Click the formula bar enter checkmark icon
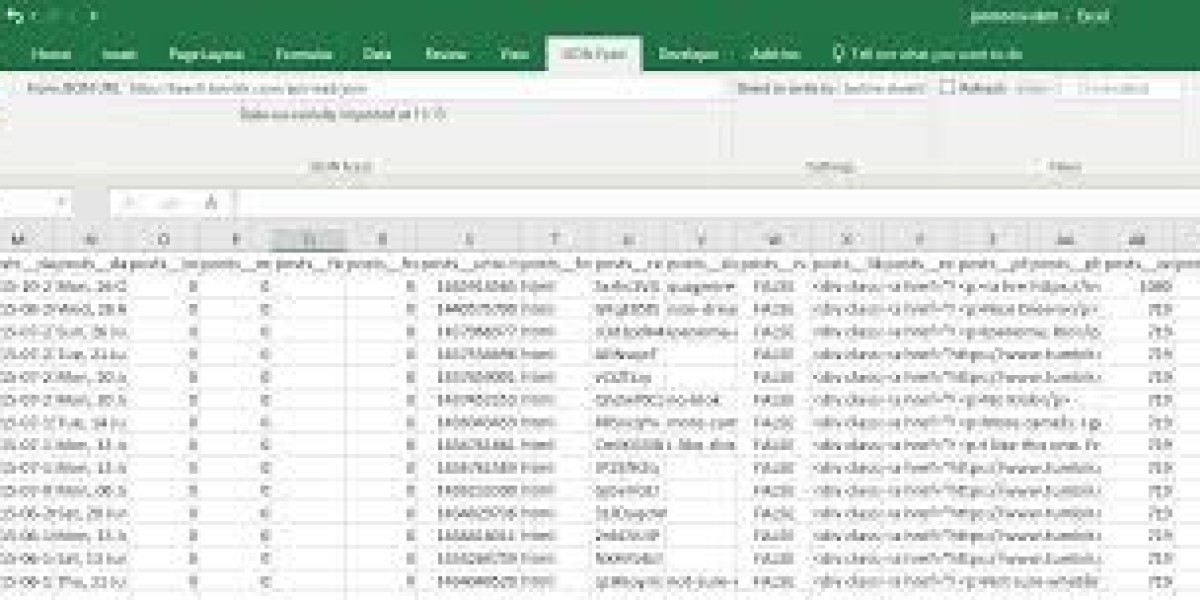The width and height of the screenshot is (1200, 600). tap(168, 203)
